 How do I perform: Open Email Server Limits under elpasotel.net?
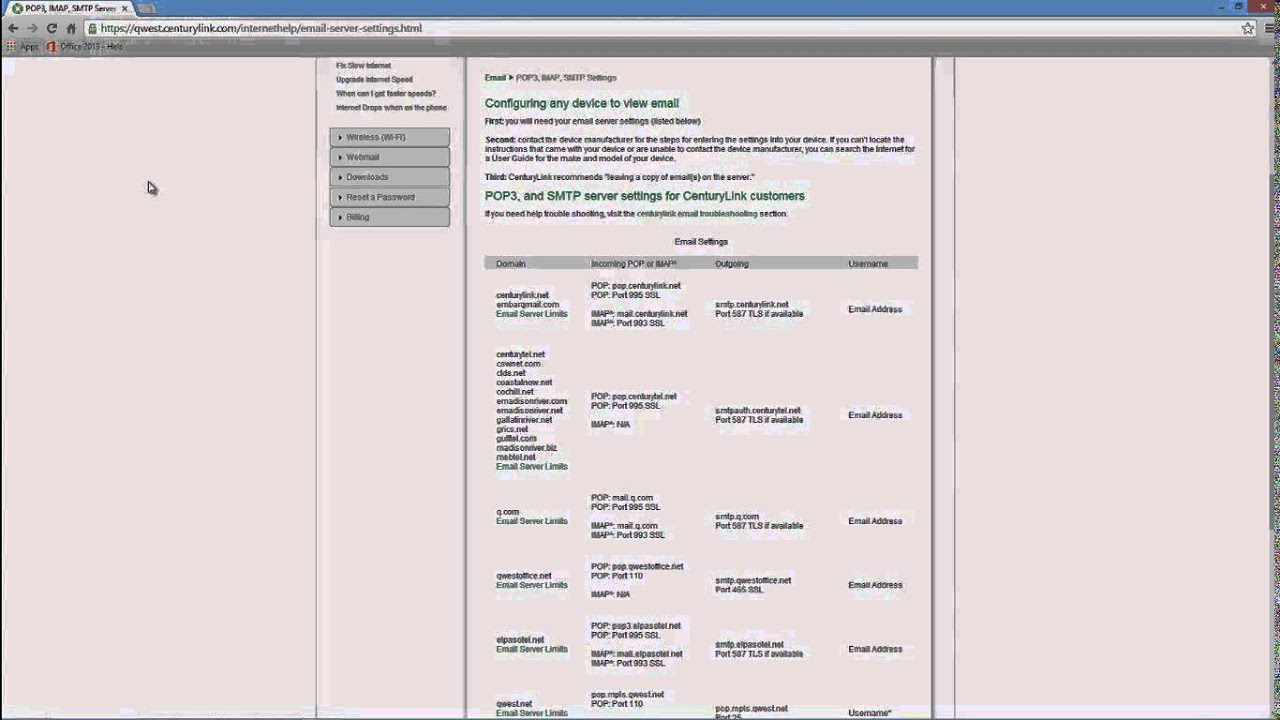click(x=531, y=649)
